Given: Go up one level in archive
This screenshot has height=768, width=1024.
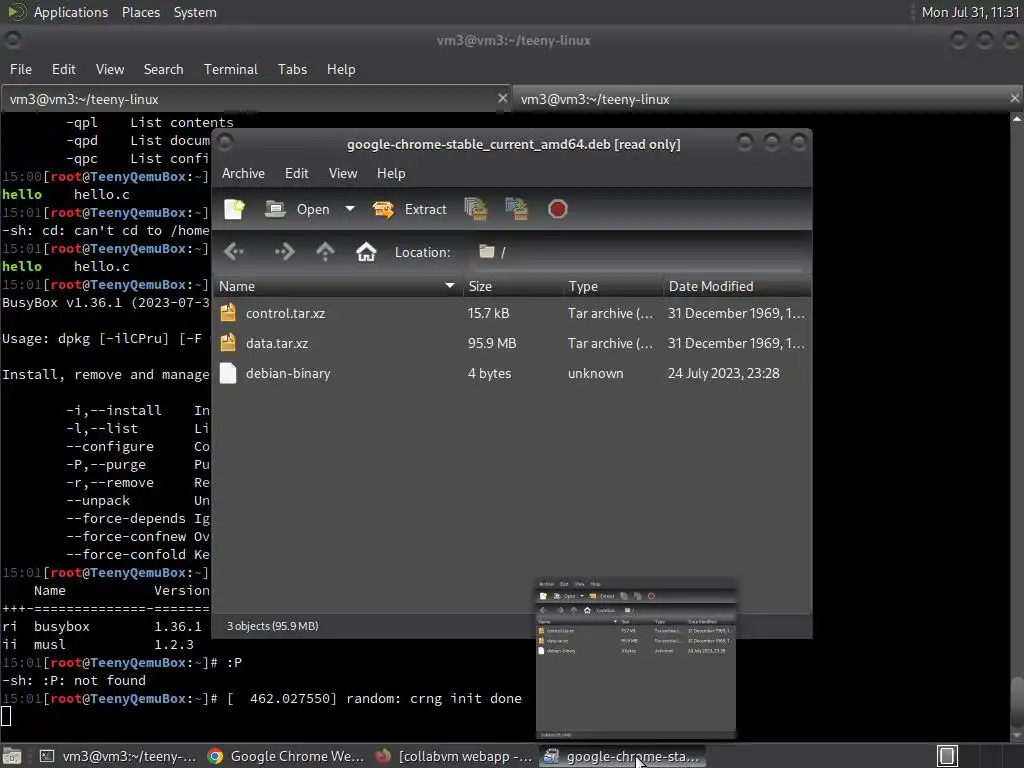Looking at the screenshot, I should tap(325, 251).
